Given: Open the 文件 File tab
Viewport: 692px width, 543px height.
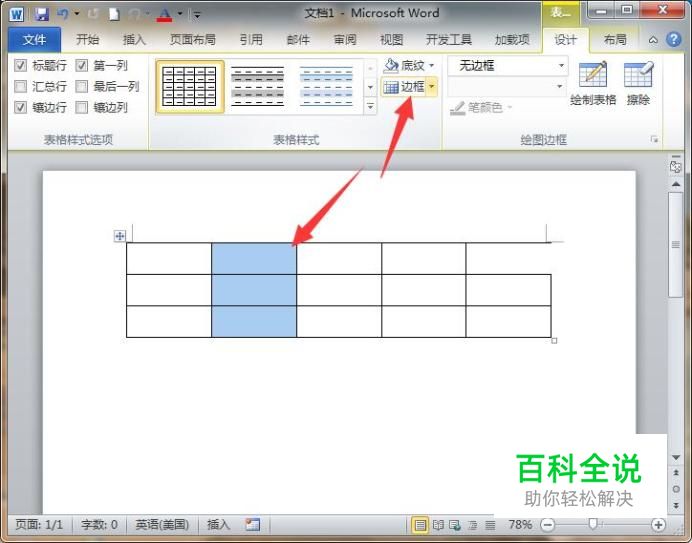Looking at the screenshot, I should pyautogui.click(x=34, y=40).
